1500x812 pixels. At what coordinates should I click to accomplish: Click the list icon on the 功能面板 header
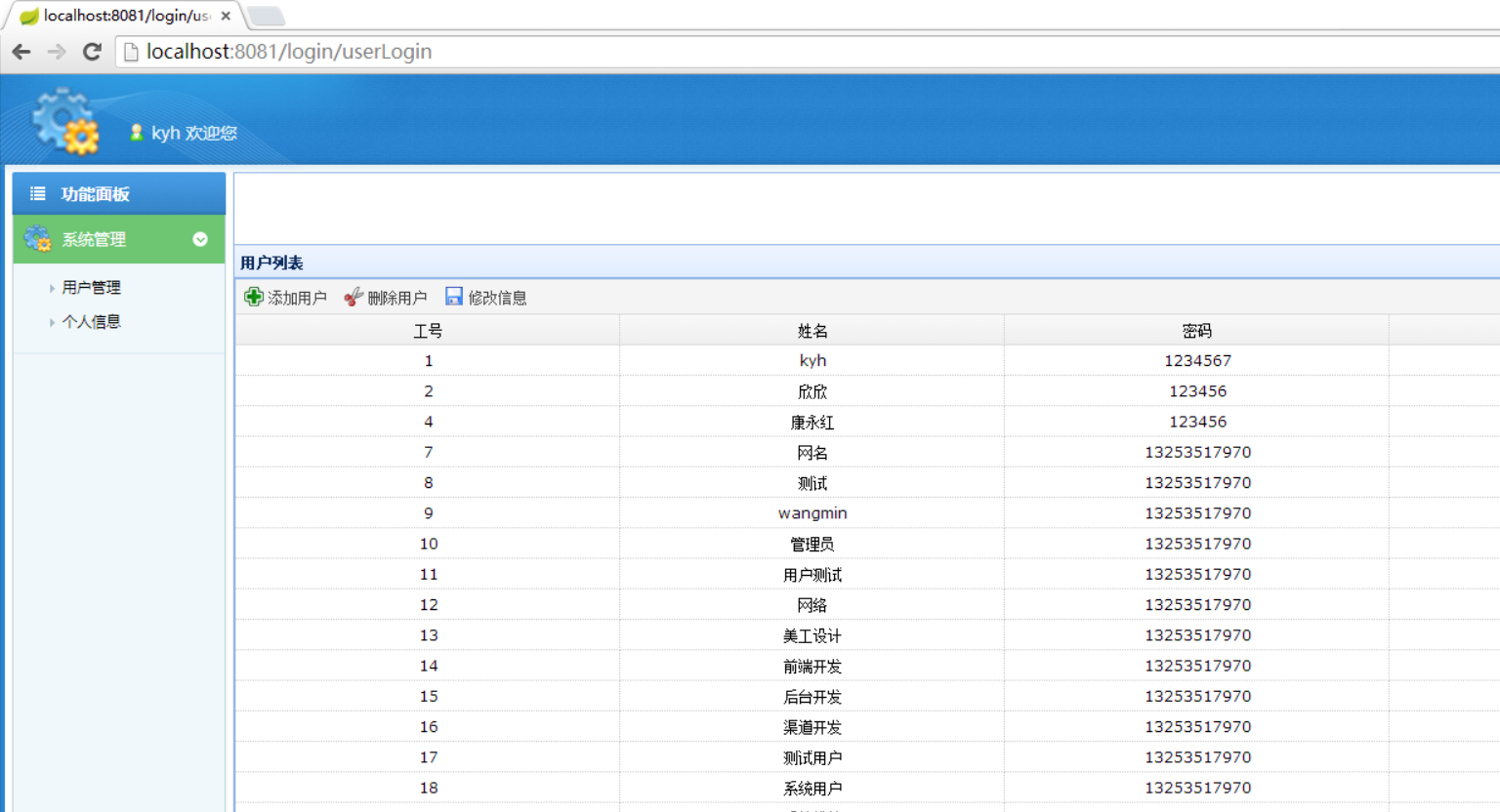[36, 193]
